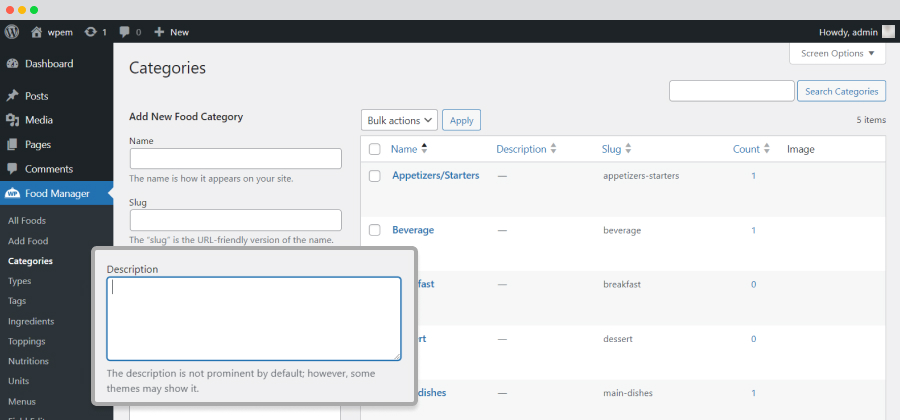
Task: Click inside the Description textarea
Action: pyautogui.click(x=254, y=319)
